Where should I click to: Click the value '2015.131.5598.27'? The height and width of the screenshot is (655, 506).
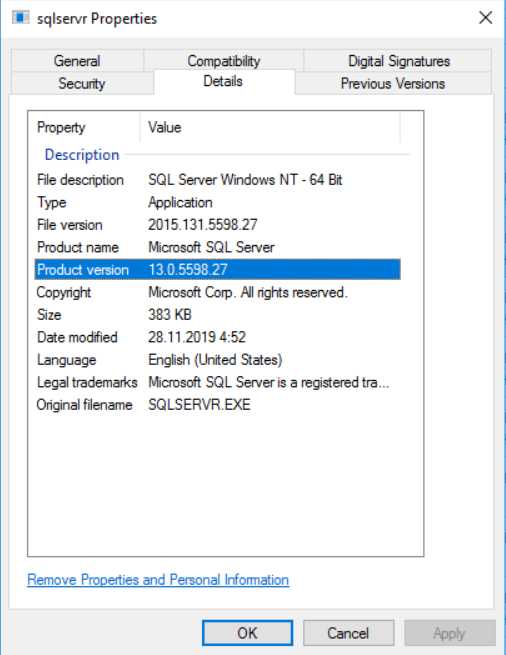[203, 225]
